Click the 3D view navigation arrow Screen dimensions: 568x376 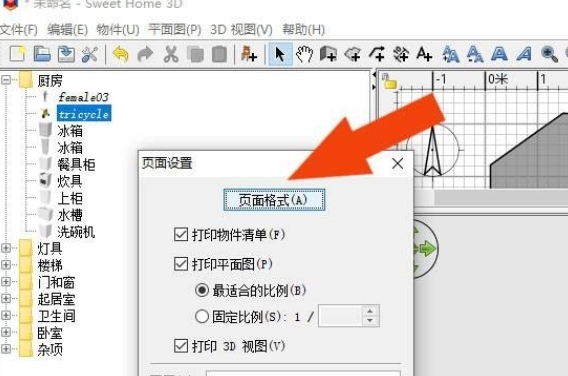[427, 248]
